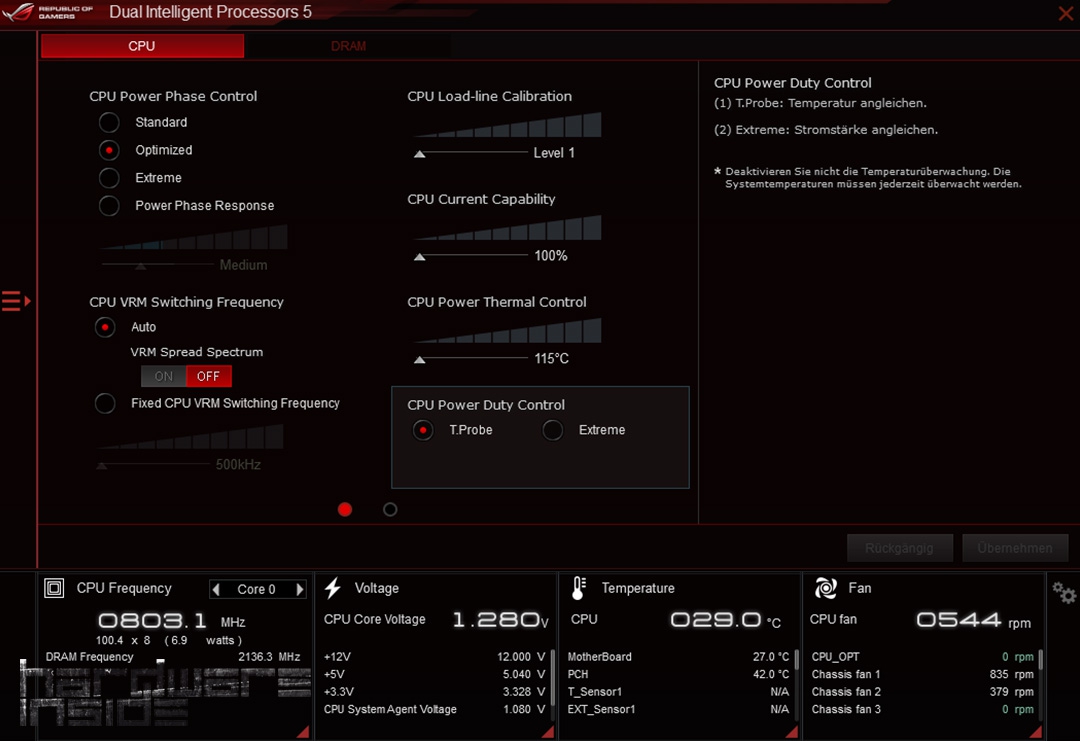
Task: Click the Chassis fan 3 row
Action: click(x=923, y=709)
